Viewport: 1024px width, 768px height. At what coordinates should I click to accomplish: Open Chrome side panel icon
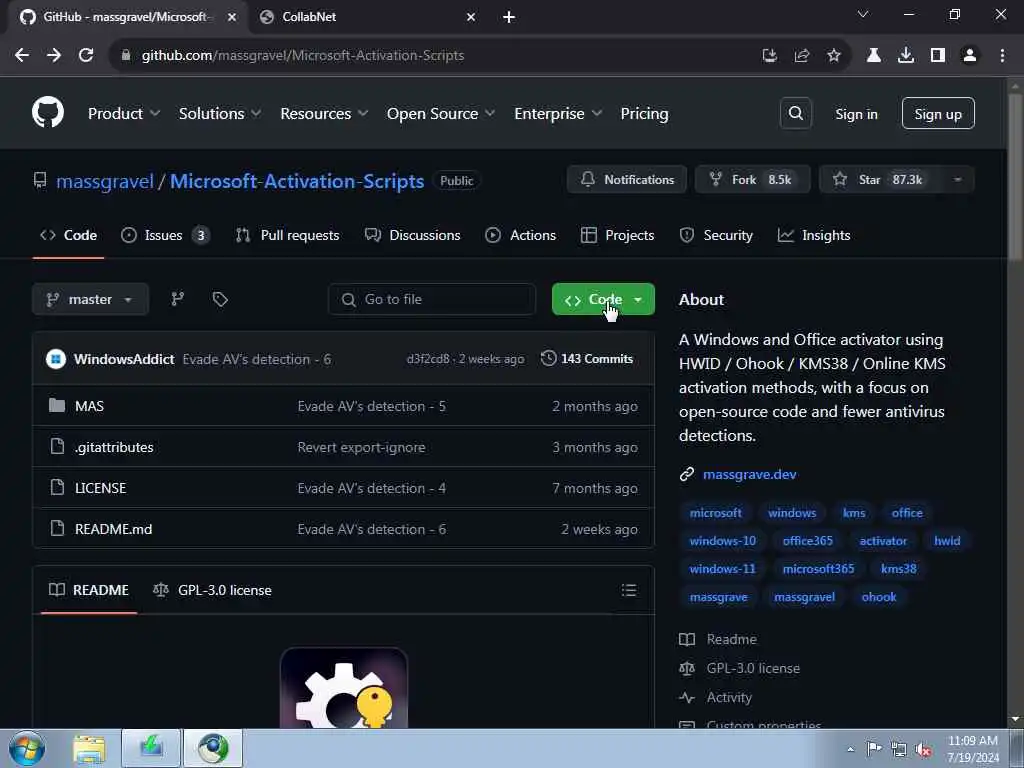(x=938, y=56)
